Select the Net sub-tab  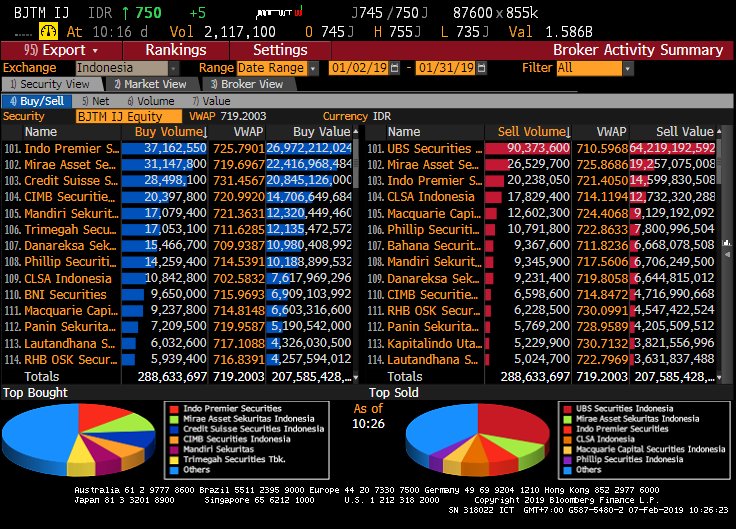tap(96, 101)
